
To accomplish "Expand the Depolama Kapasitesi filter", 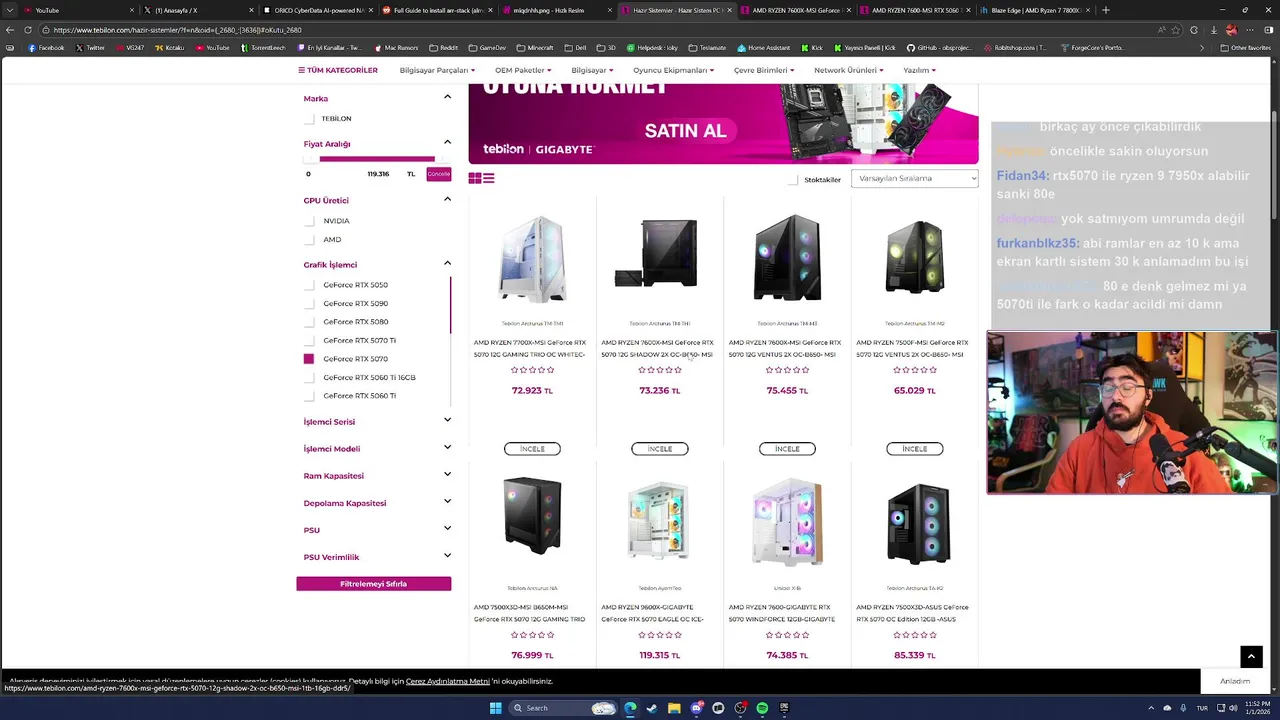I will tap(447, 501).
